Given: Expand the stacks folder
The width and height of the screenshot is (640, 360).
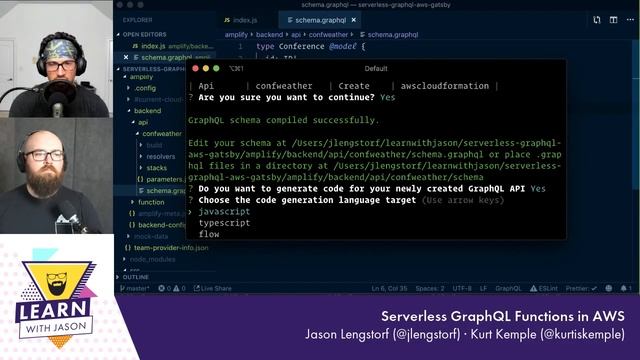Looking at the screenshot, I should point(156,168).
